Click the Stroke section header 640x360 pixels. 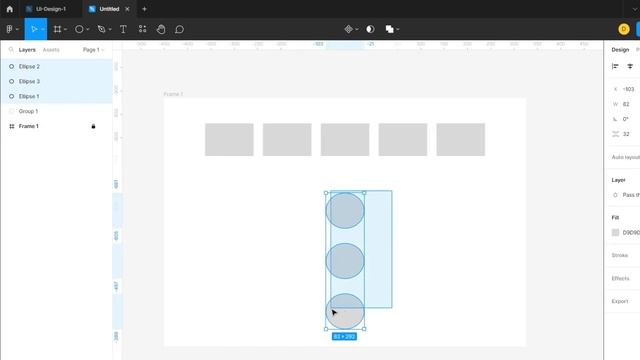coord(620,255)
